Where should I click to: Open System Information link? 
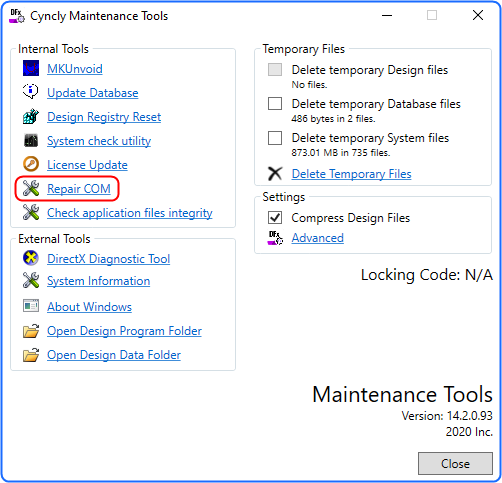[x=99, y=281]
